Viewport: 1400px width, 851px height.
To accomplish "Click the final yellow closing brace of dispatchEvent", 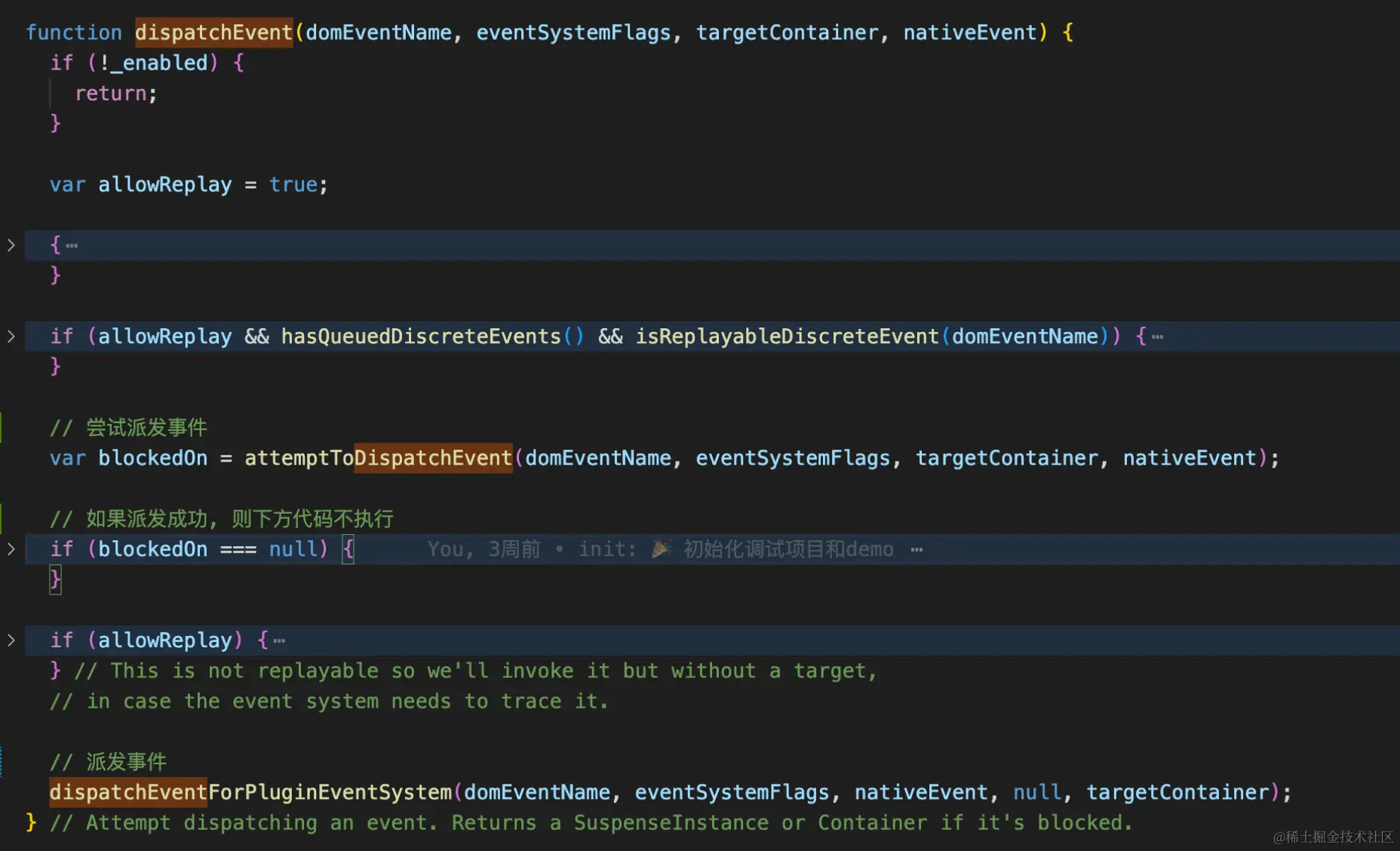I will [x=31, y=823].
